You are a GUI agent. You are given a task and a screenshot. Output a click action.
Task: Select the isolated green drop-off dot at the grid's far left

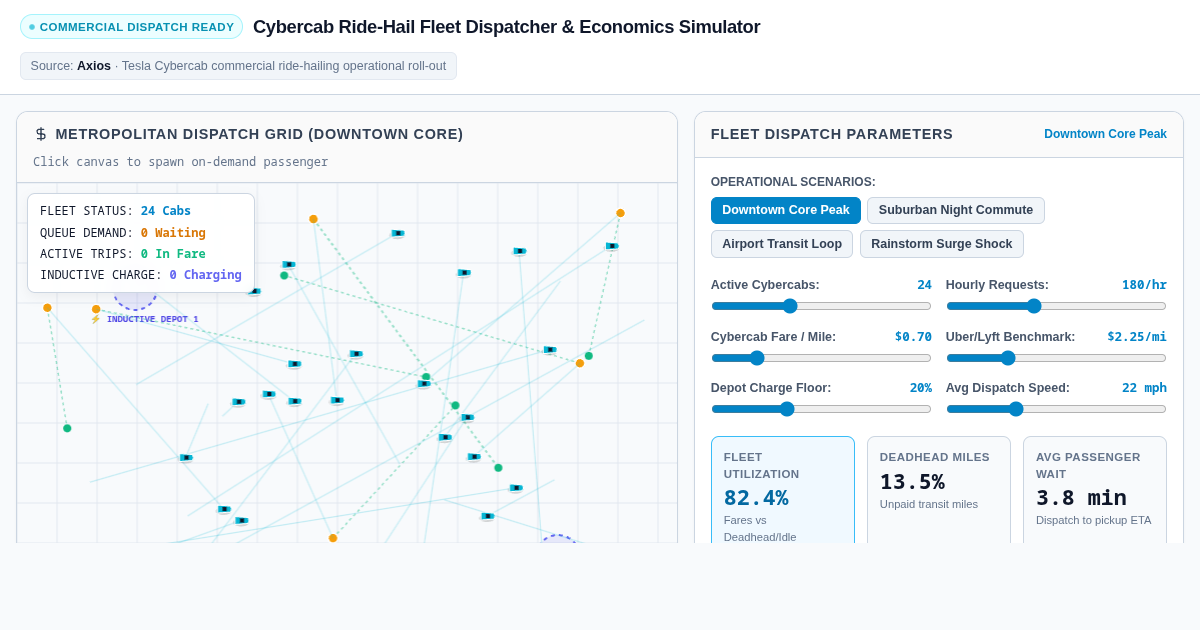click(x=67, y=428)
